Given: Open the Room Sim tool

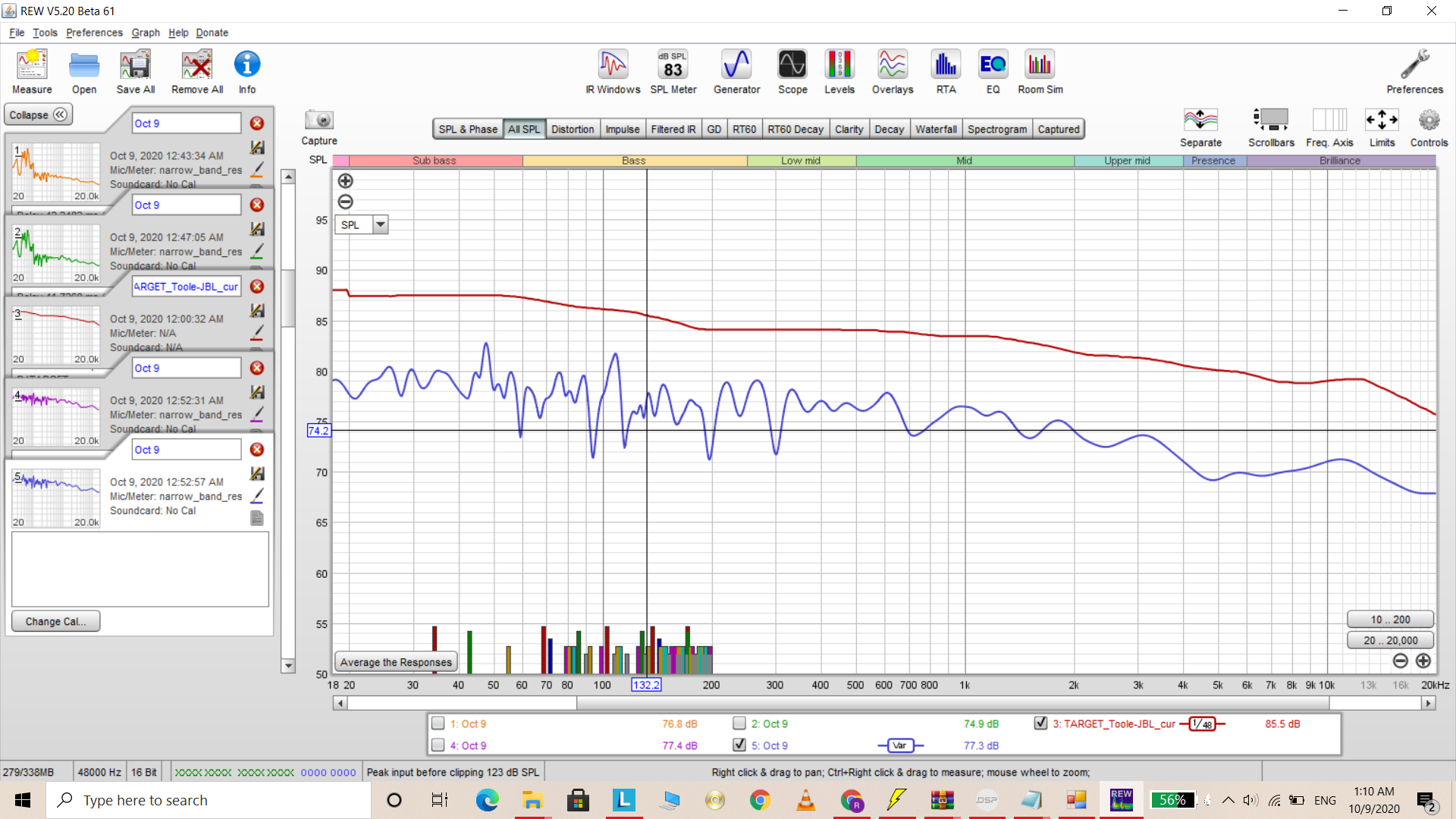Looking at the screenshot, I should tap(1040, 72).
